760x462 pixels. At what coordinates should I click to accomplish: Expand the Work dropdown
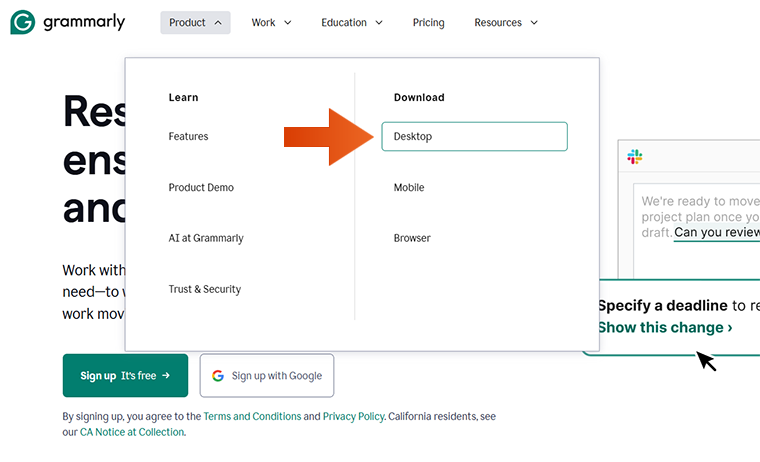click(271, 23)
